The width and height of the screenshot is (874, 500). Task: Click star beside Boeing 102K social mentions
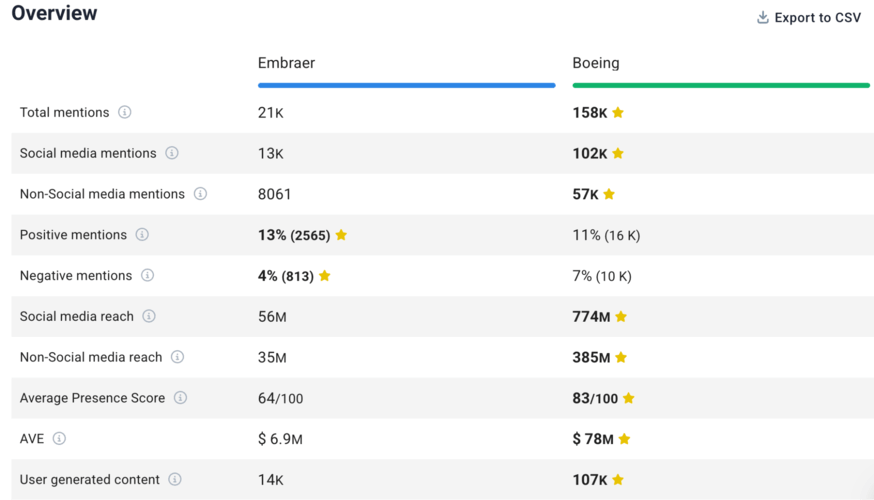coord(618,153)
